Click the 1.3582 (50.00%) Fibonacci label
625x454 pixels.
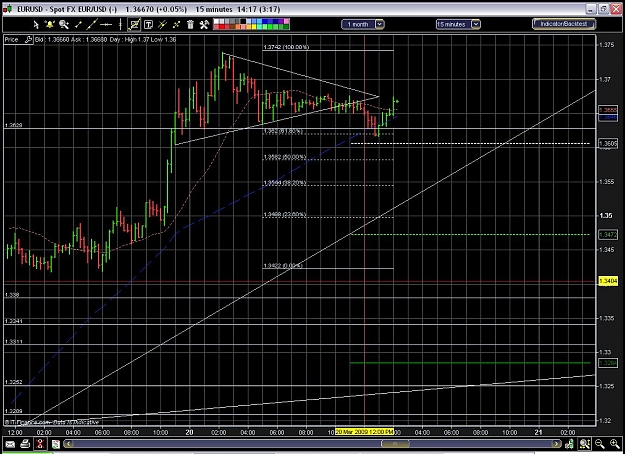coord(285,157)
